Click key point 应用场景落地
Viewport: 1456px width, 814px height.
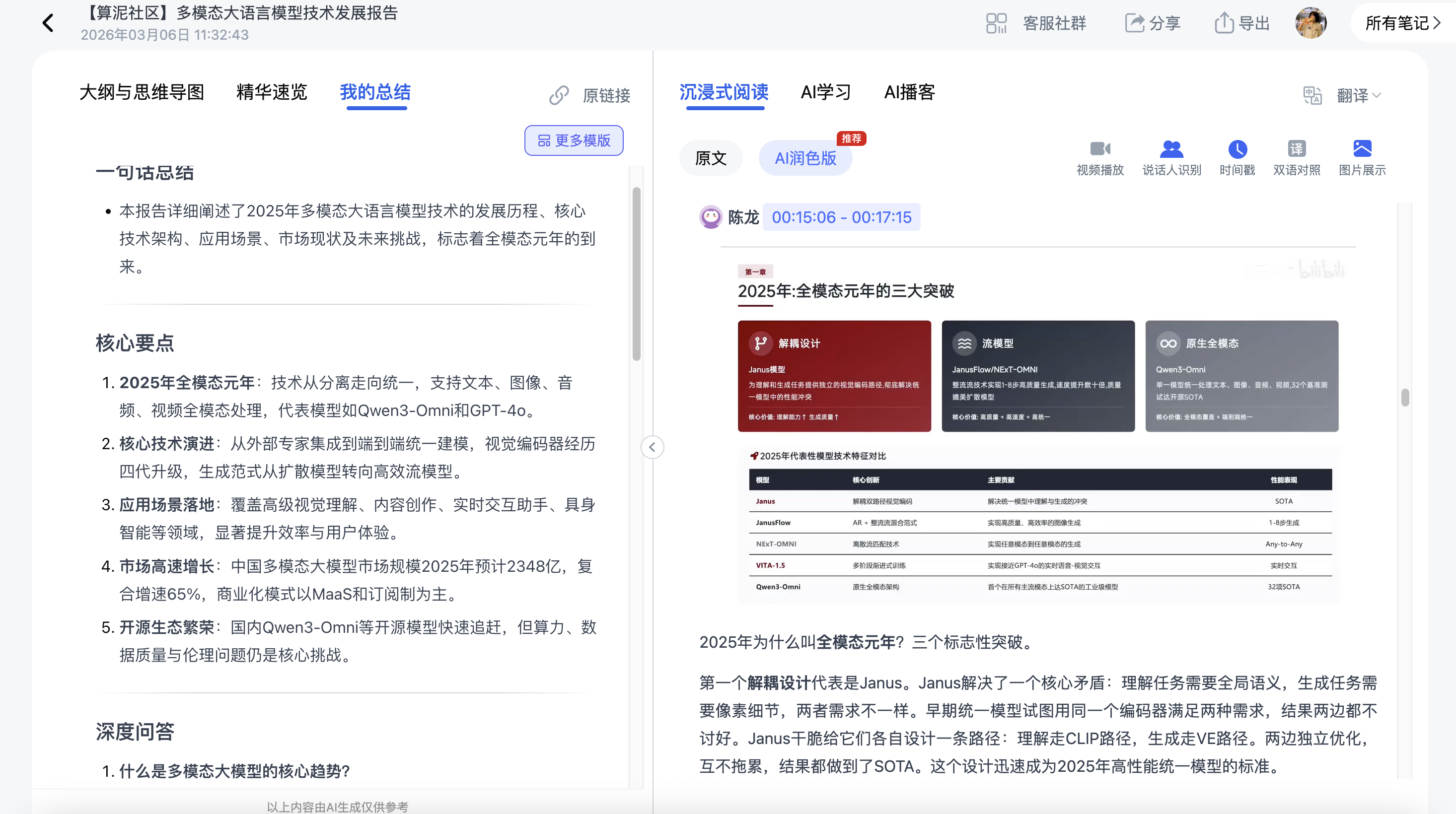click(167, 504)
